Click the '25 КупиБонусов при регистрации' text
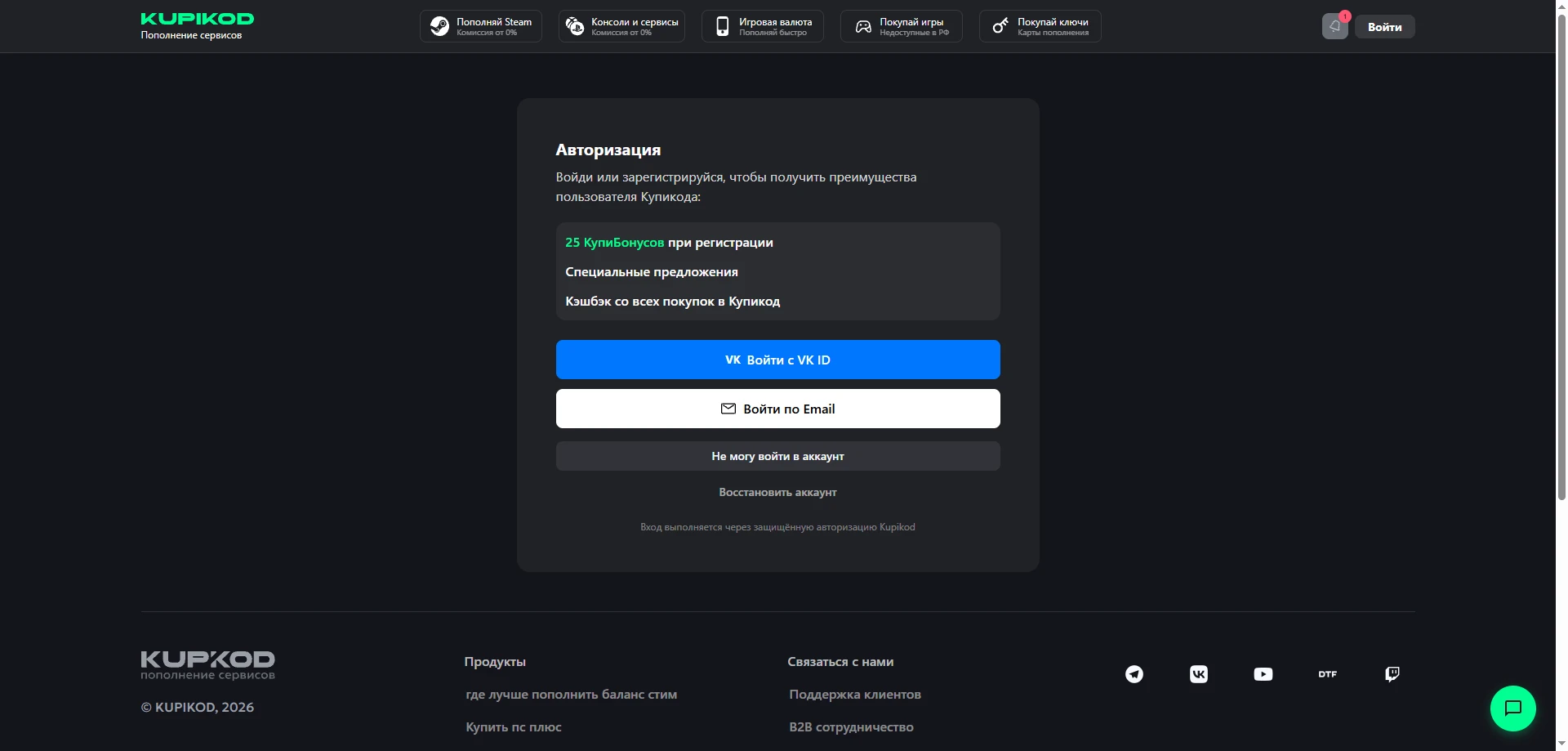1568x751 pixels. 669,243
